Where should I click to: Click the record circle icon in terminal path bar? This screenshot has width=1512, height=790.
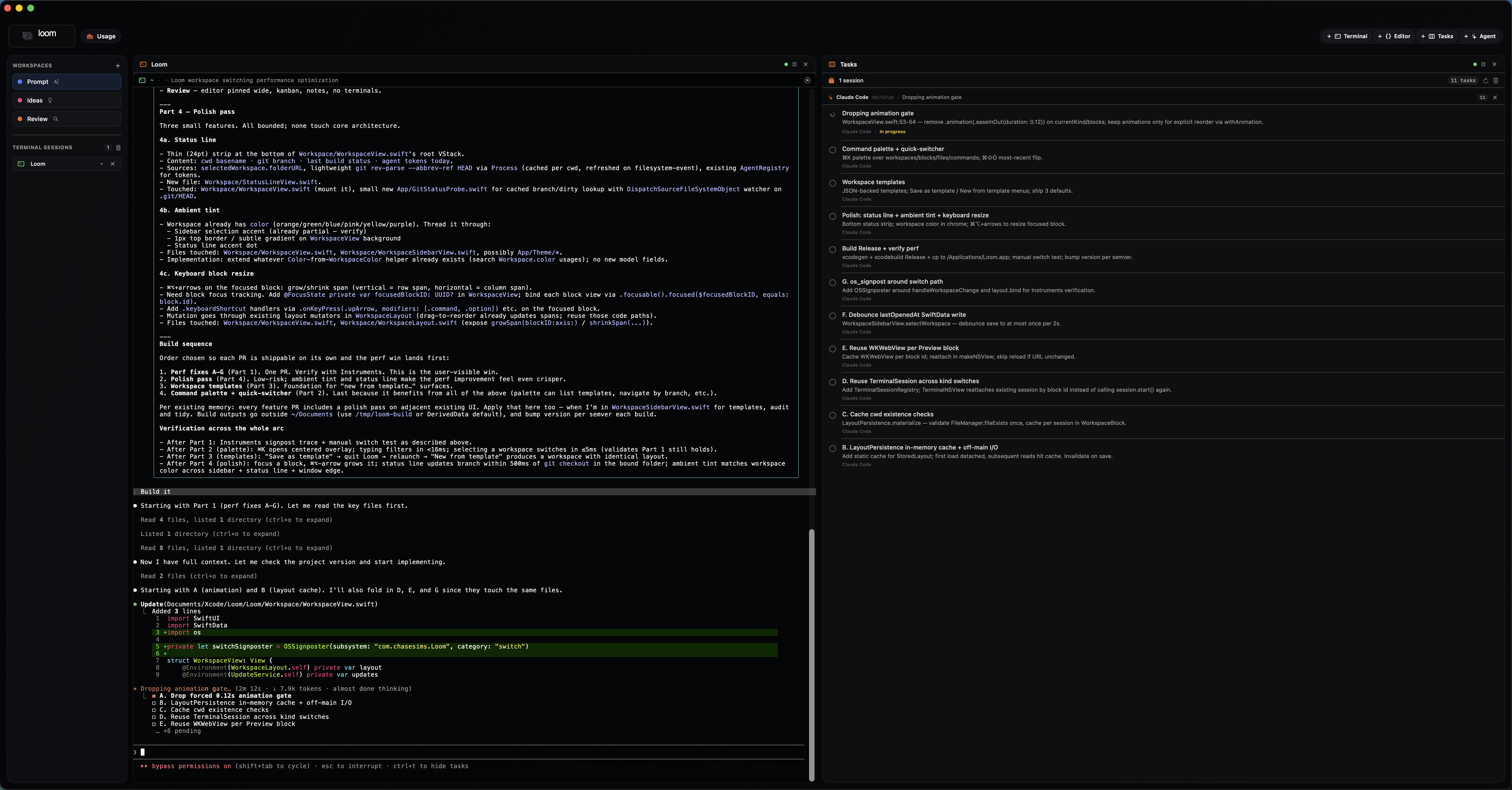tap(808, 80)
